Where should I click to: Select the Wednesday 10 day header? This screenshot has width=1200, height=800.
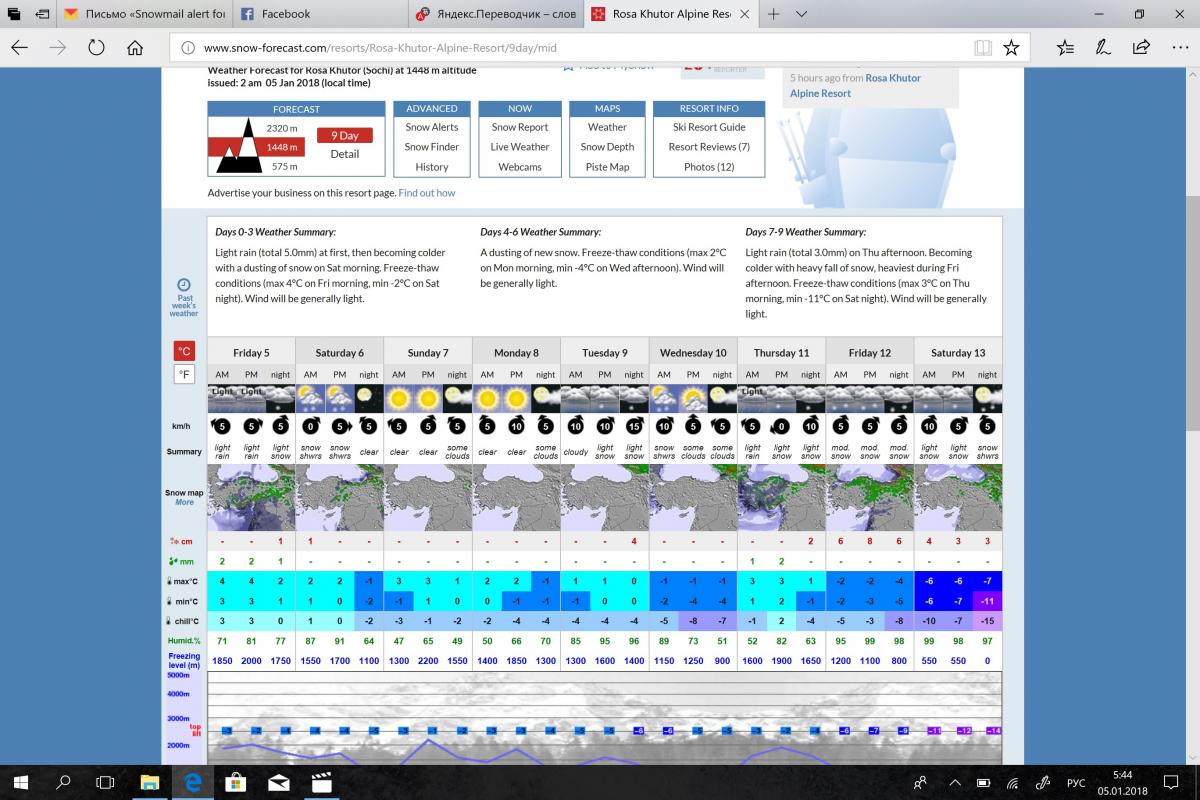pyautogui.click(x=693, y=352)
